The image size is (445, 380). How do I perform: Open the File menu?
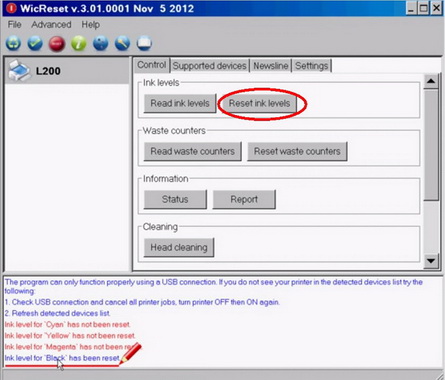(x=14, y=25)
